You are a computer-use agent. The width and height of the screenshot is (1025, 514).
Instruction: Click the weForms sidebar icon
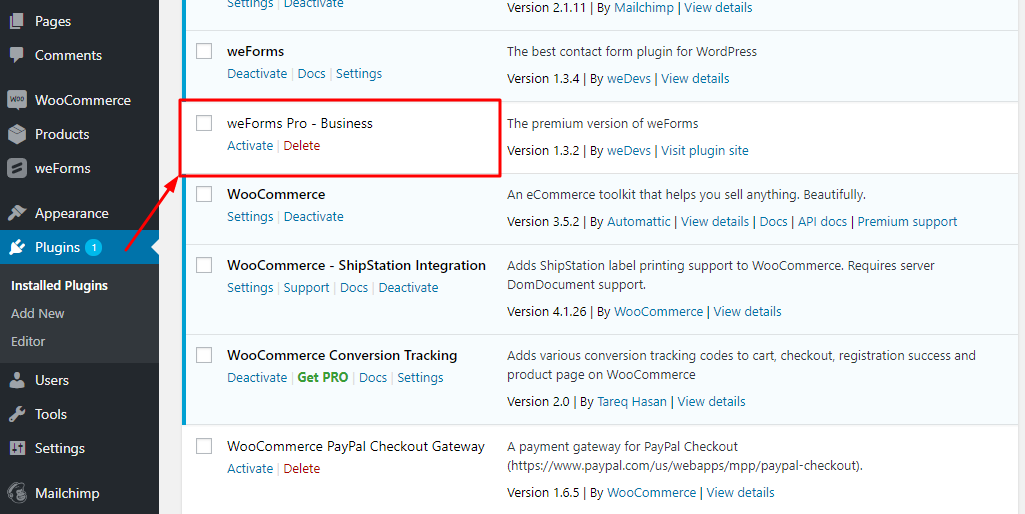[17, 168]
